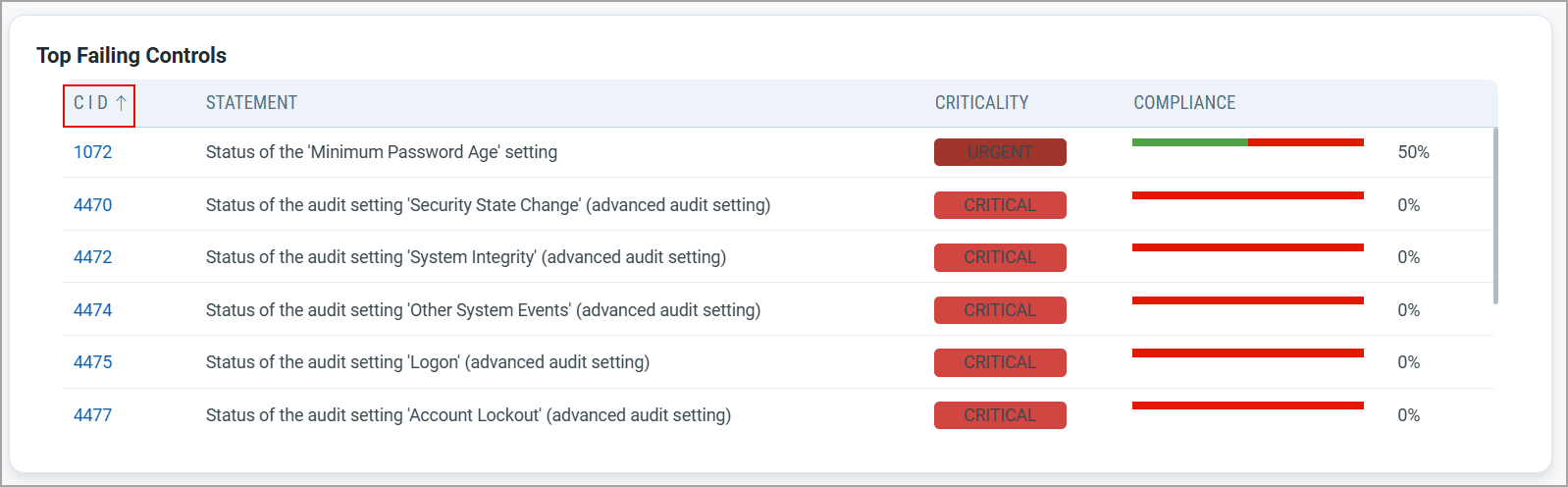Click CRITICAL badge for control 4472
Image resolution: width=1568 pixels, height=487 pixels.
pos(1000,257)
